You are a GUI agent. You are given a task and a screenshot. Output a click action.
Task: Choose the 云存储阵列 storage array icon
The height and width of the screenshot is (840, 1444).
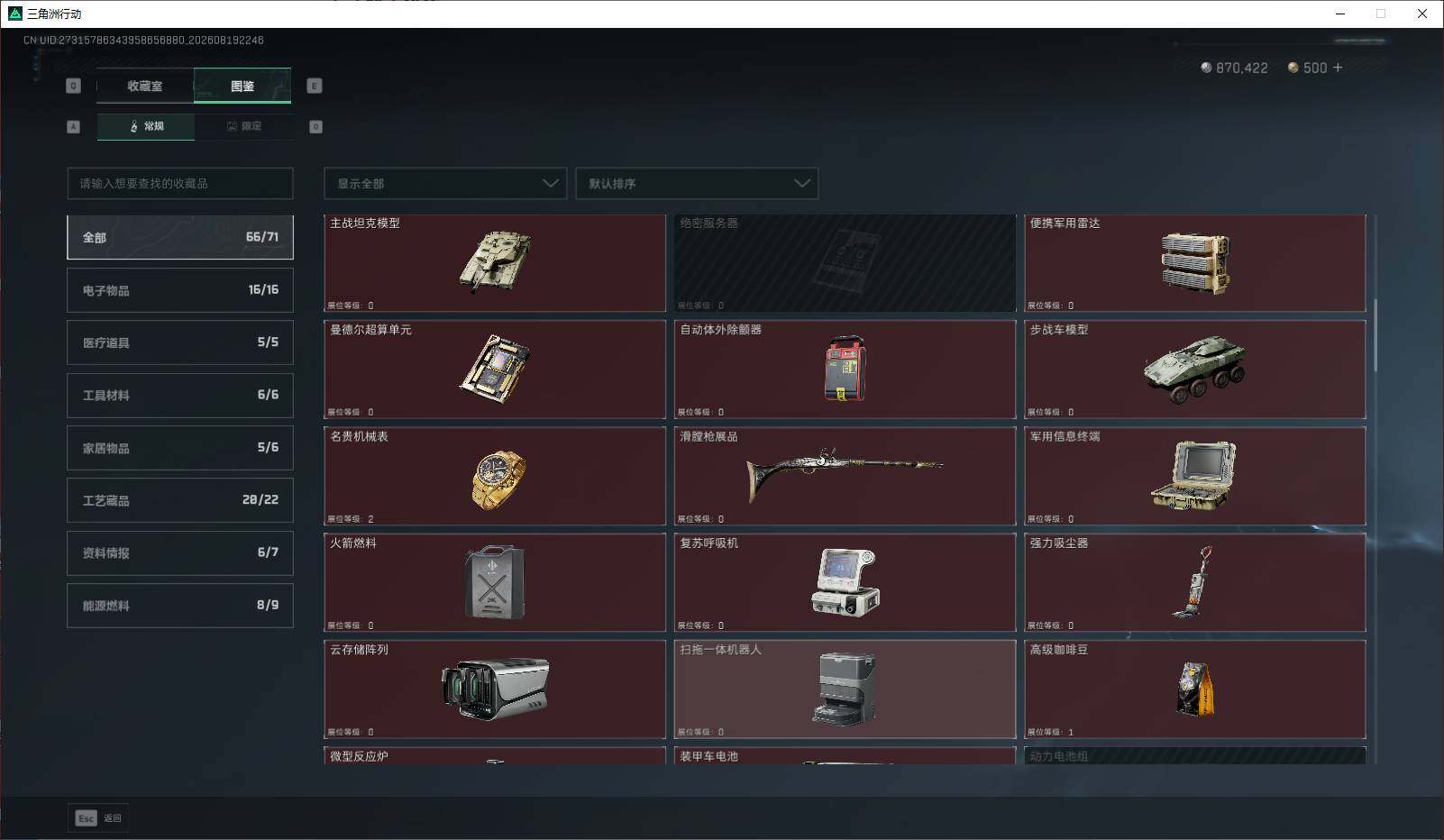coord(495,689)
